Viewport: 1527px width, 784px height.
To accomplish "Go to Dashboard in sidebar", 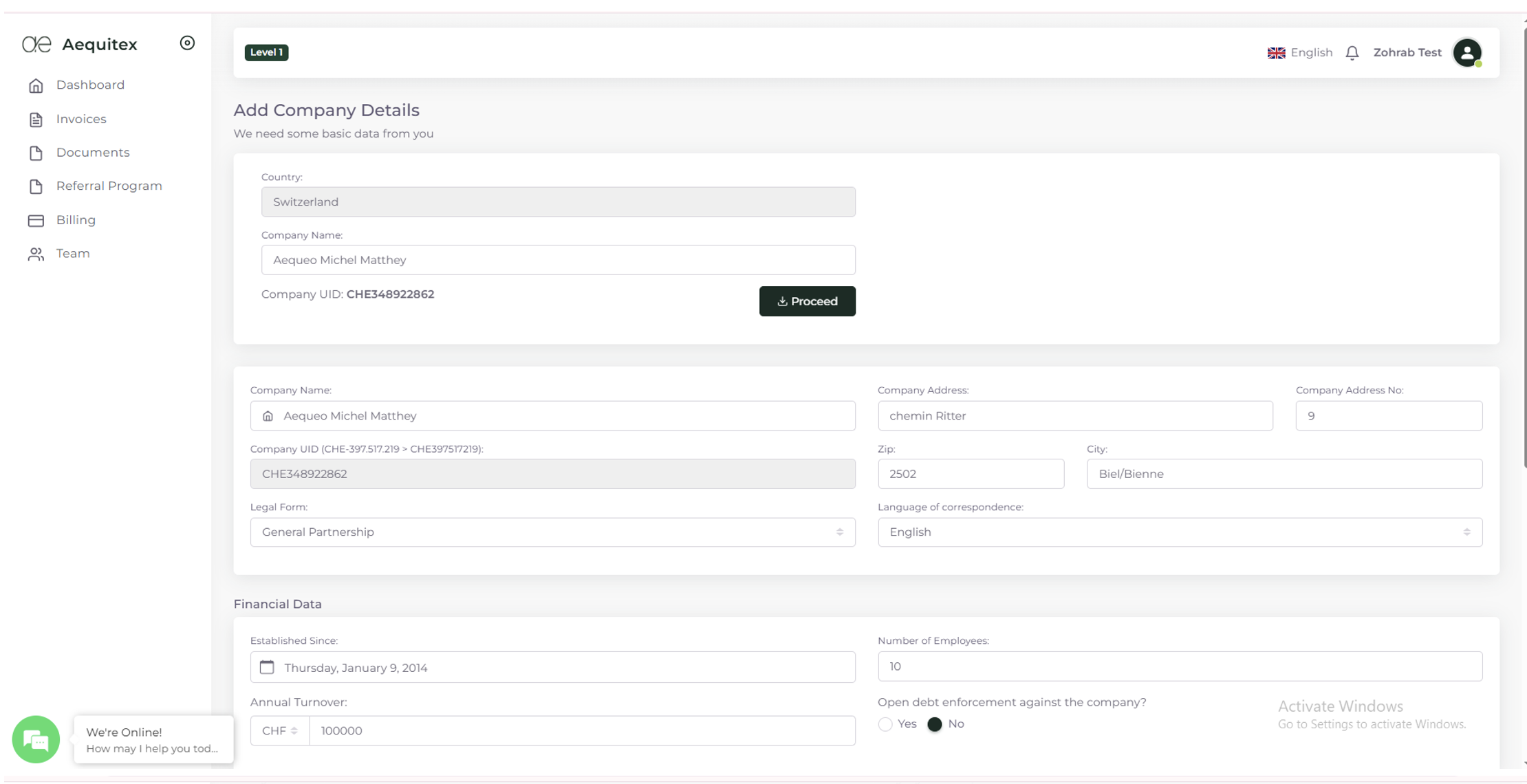I will [x=90, y=85].
